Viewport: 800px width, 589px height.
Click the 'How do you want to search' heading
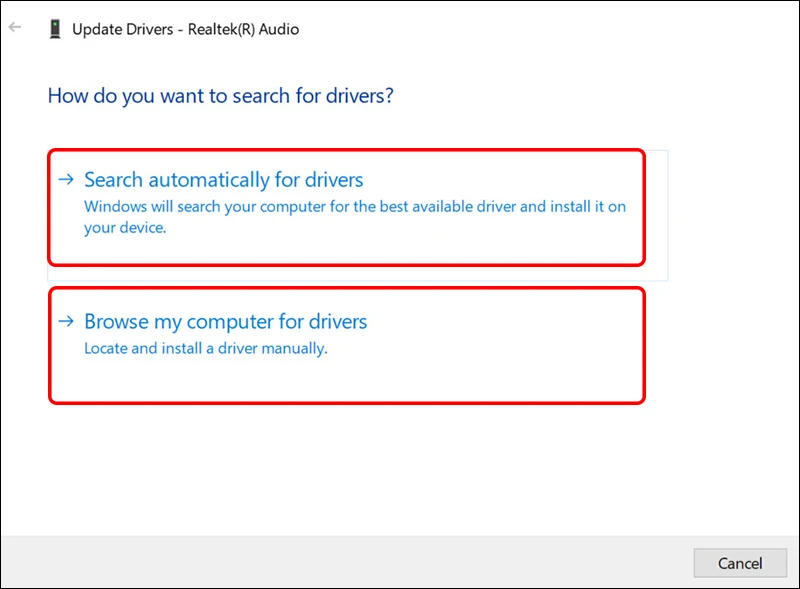point(220,97)
